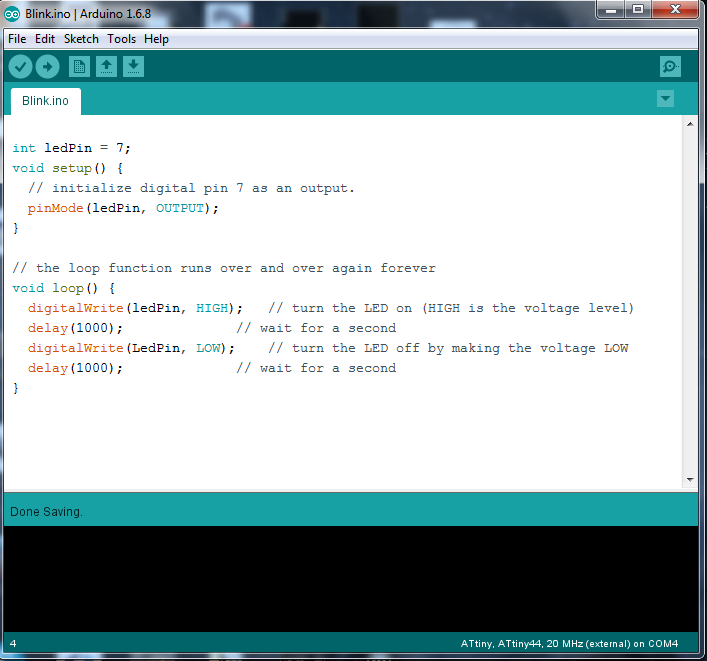Click the second 'delay(1000);' statement

click(x=75, y=368)
